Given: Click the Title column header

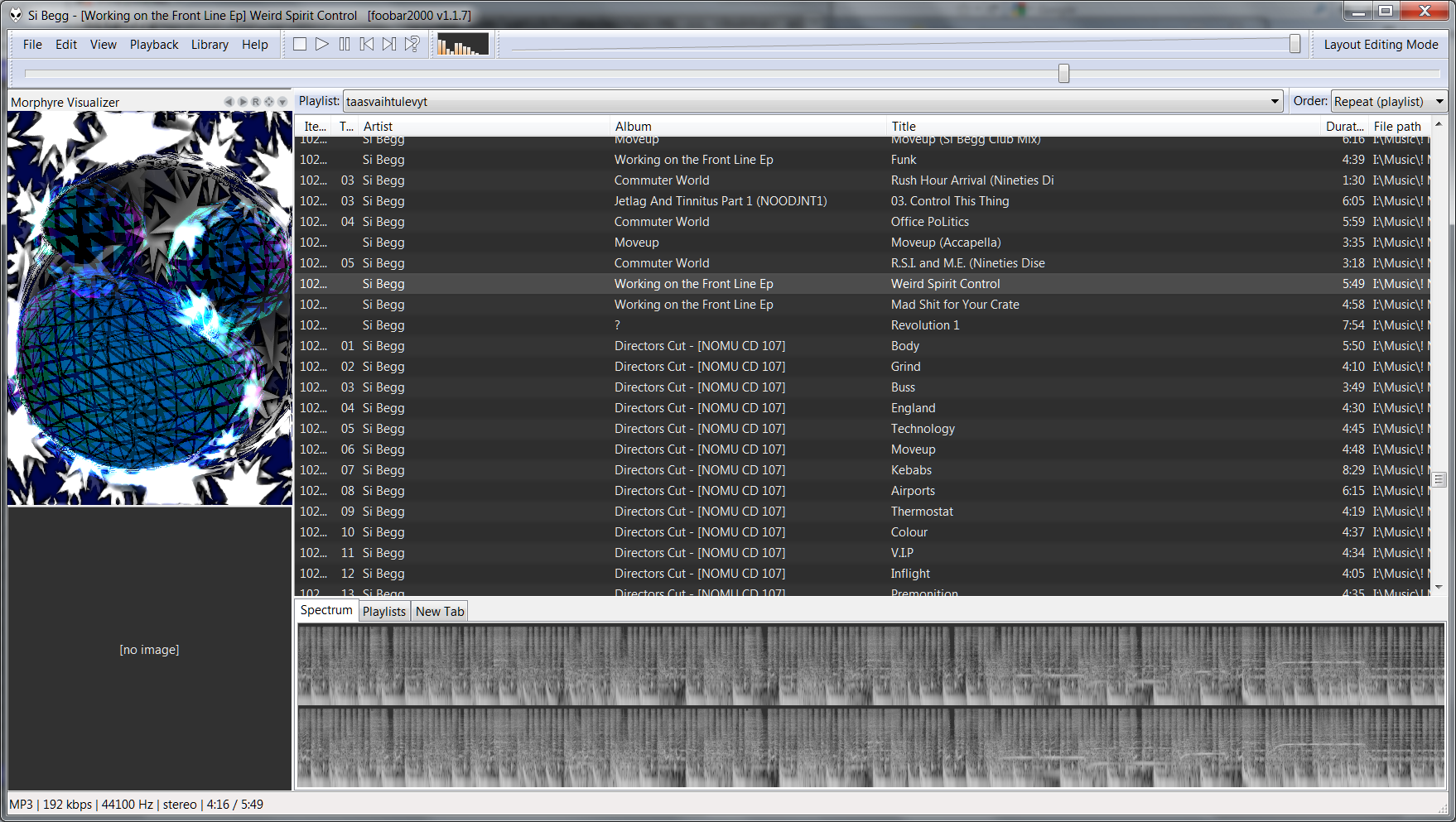Looking at the screenshot, I should coord(904,127).
